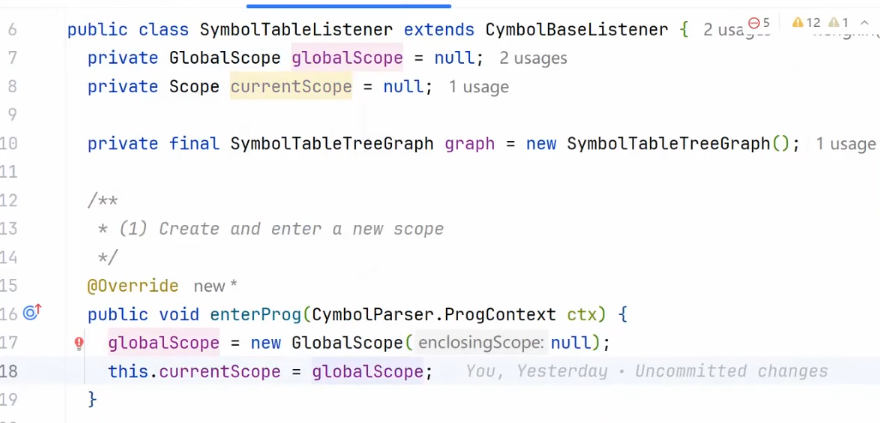
Task: Click the yellow warnings indicator showing 12
Action: [806, 22]
